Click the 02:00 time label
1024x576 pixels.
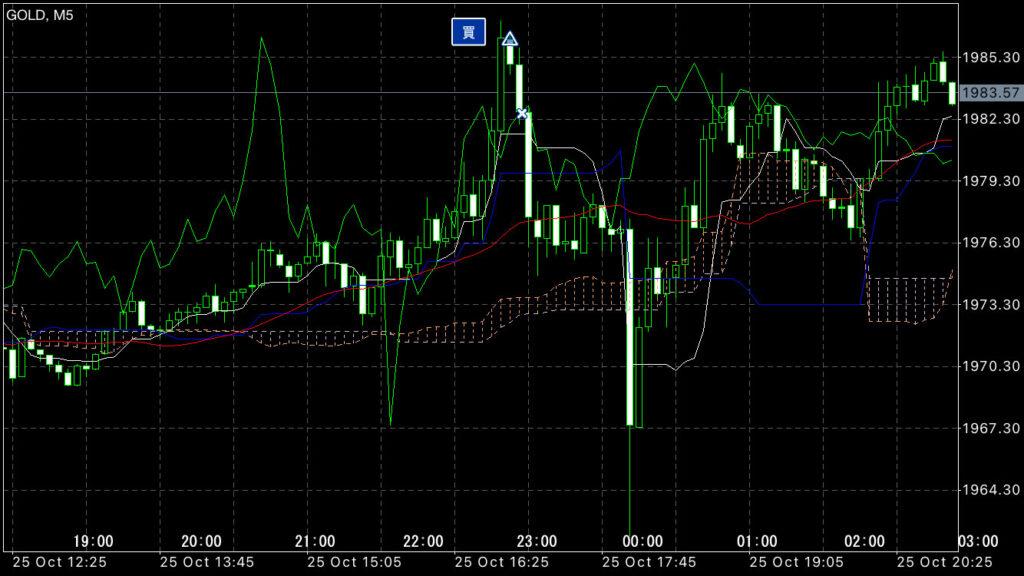(x=865, y=541)
